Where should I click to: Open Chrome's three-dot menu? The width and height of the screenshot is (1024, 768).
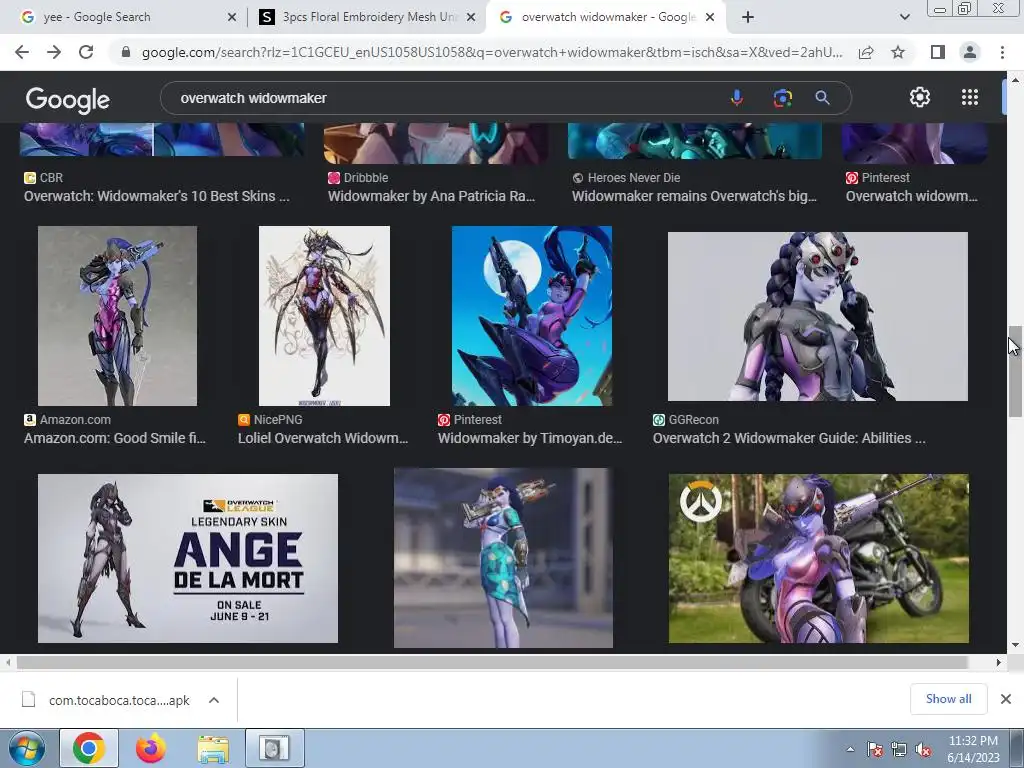(x=1002, y=52)
